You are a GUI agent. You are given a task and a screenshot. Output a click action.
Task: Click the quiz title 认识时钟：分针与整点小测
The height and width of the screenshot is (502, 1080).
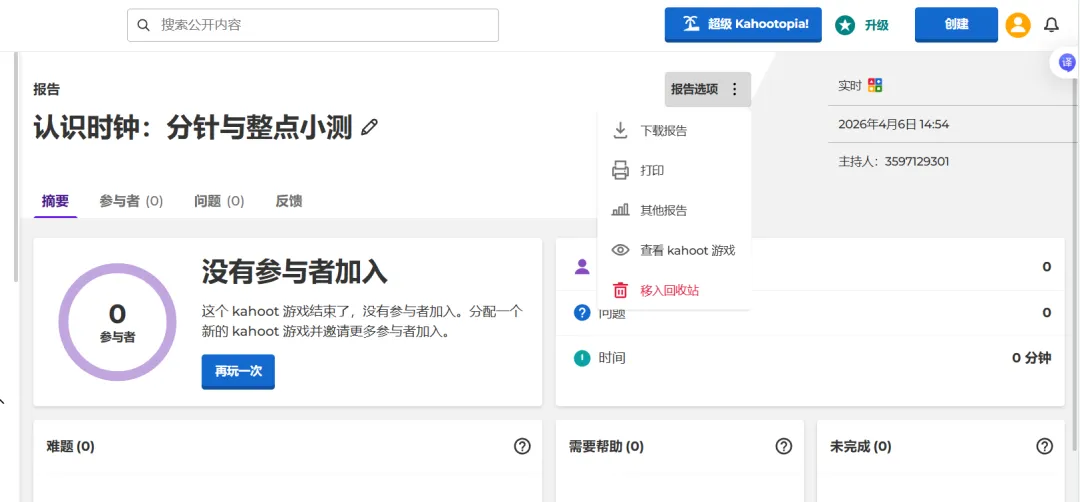[193, 127]
